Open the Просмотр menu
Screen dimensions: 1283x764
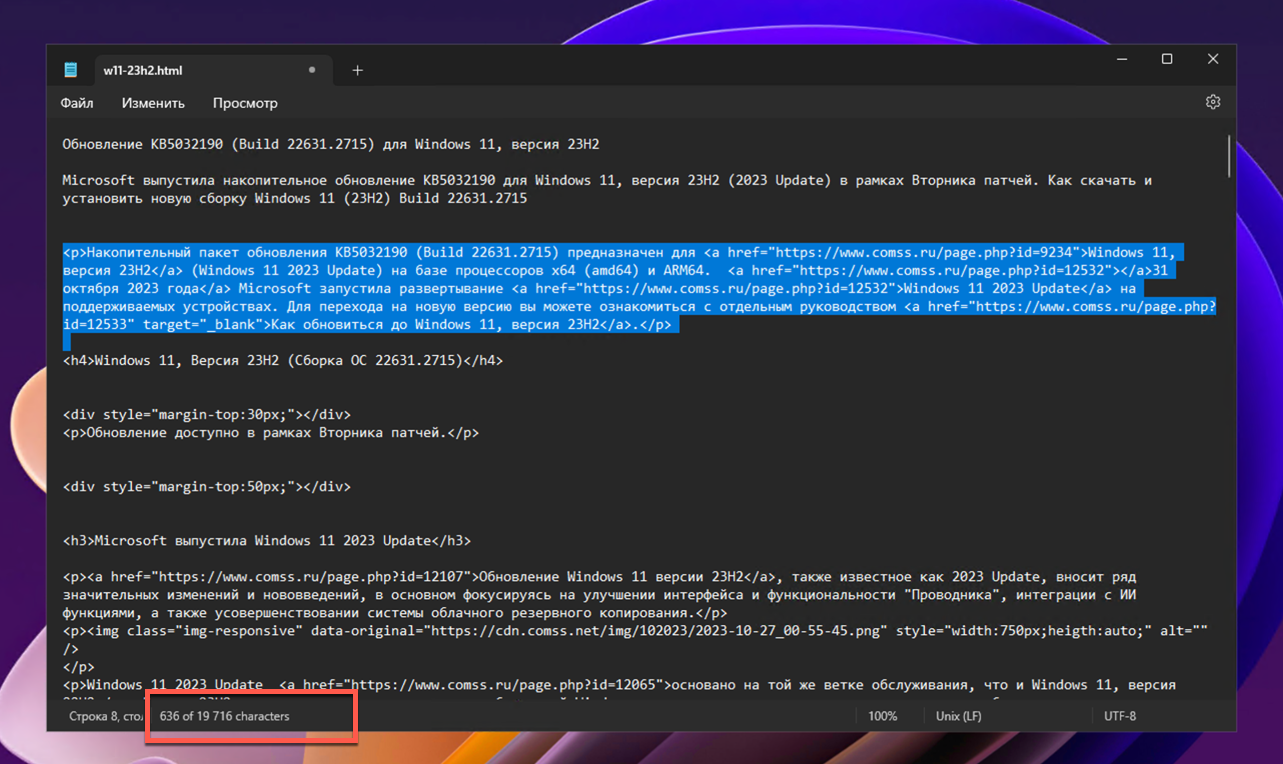point(245,103)
